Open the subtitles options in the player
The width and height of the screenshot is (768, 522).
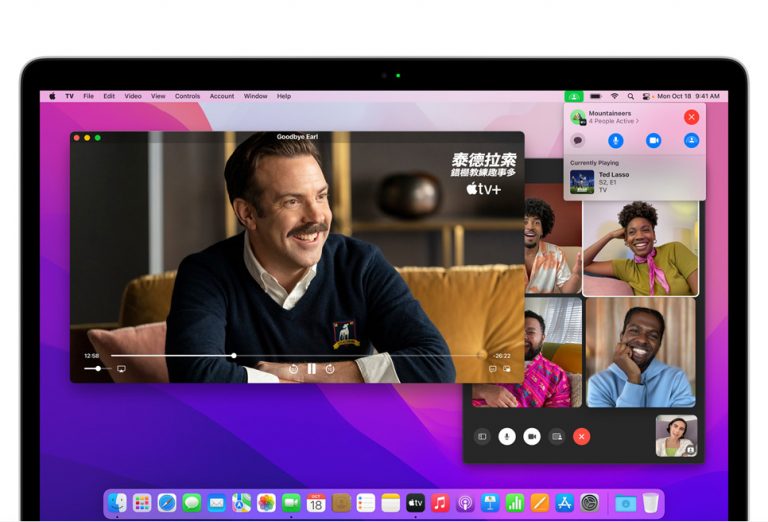pos(492,369)
